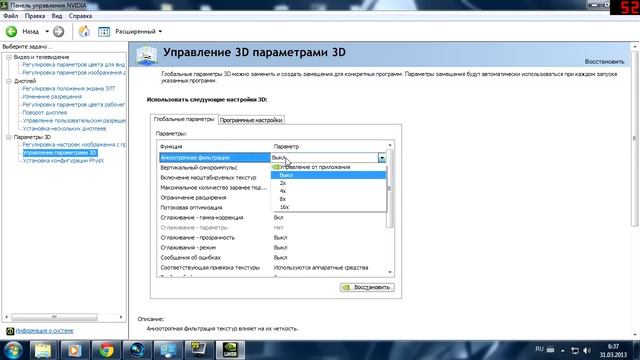Screen dimensions: 640x360
Task: Collapse the Параметры 3D tree node
Action: pyautogui.click(x=9, y=137)
